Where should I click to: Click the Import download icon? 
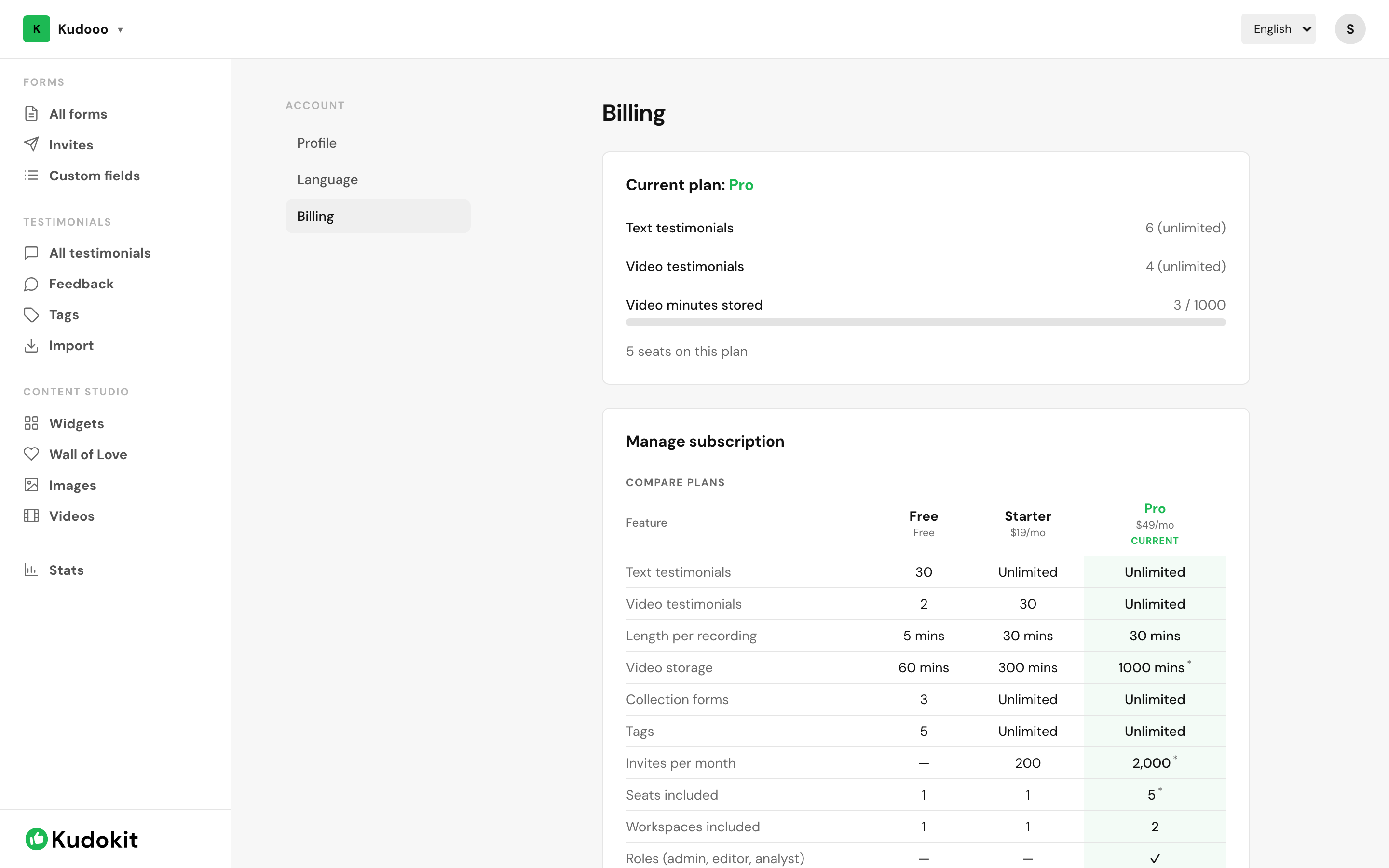(x=31, y=346)
